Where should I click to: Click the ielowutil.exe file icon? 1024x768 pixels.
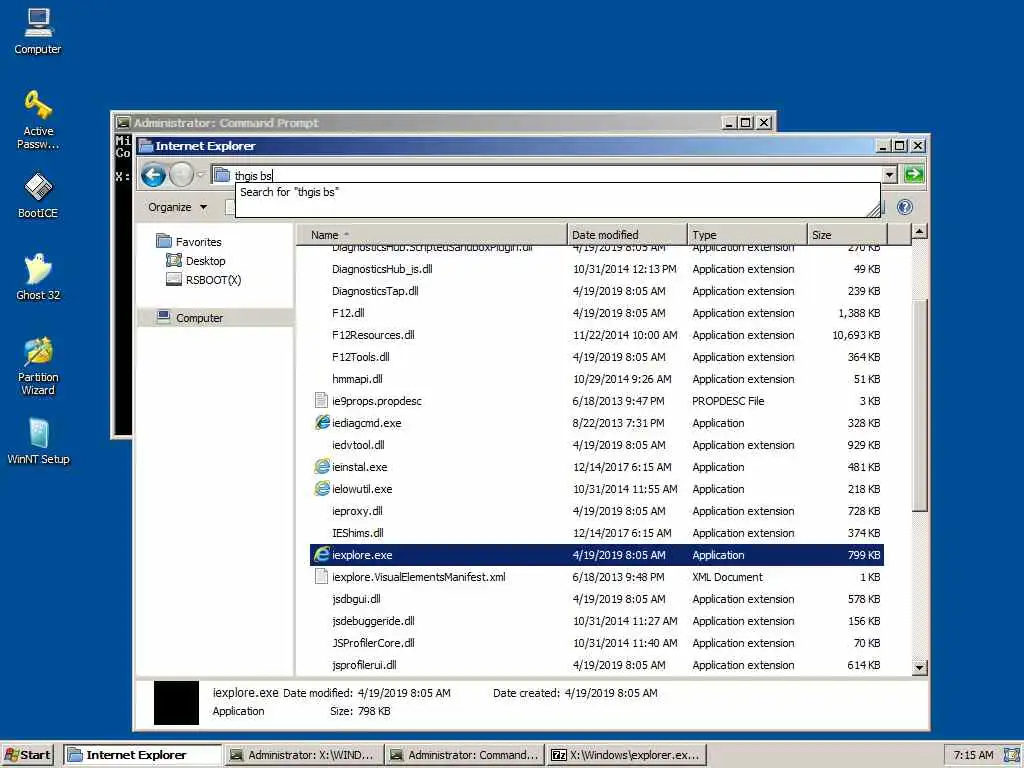coord(322,488)
